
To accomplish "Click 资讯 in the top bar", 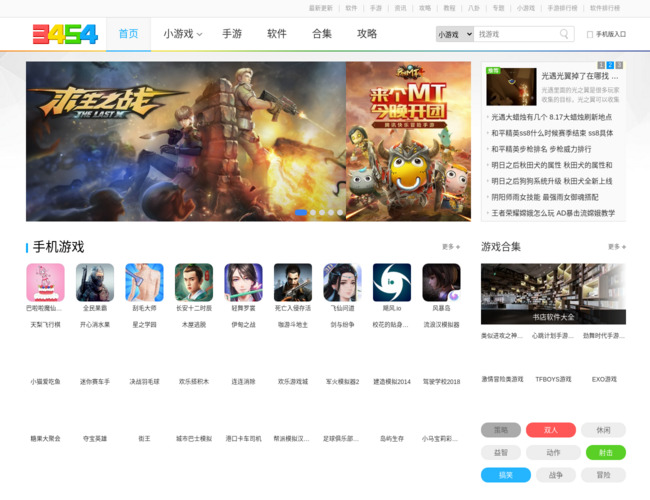I will click(x=400, y=8).
